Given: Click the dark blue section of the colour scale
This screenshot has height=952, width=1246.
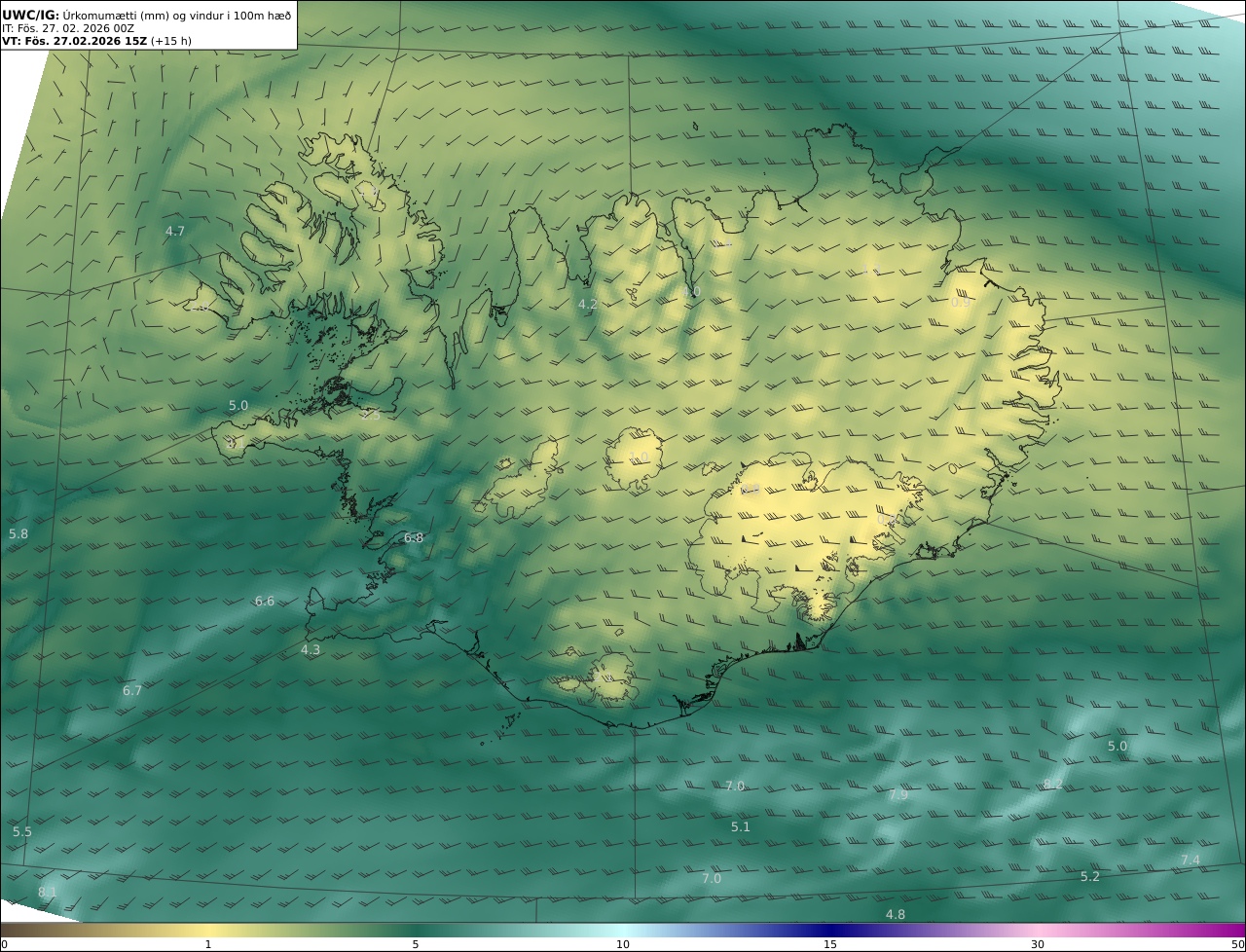Looking at the screenshot, I should click(830, 930).
